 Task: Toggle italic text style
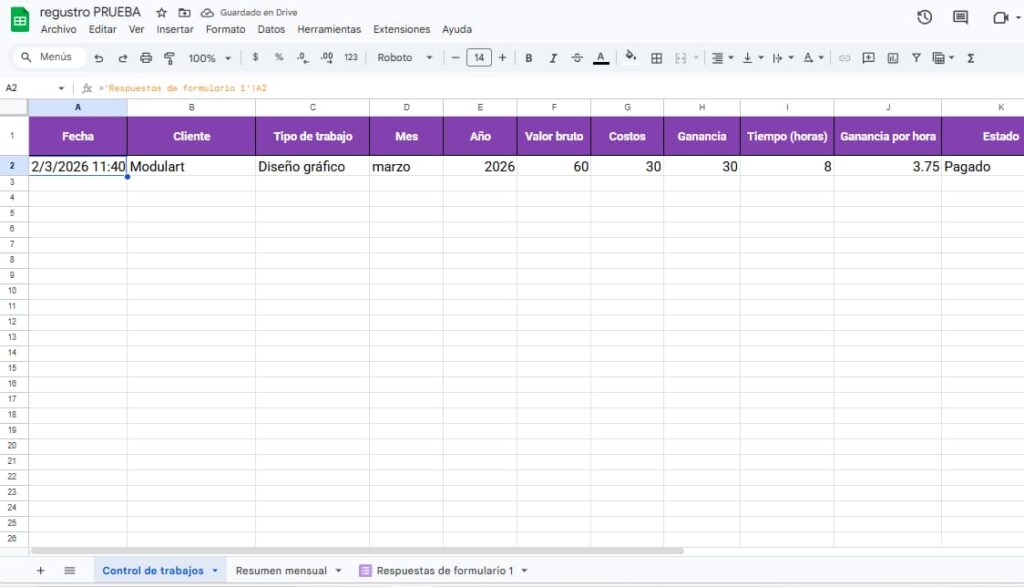(x=553, y=58)
